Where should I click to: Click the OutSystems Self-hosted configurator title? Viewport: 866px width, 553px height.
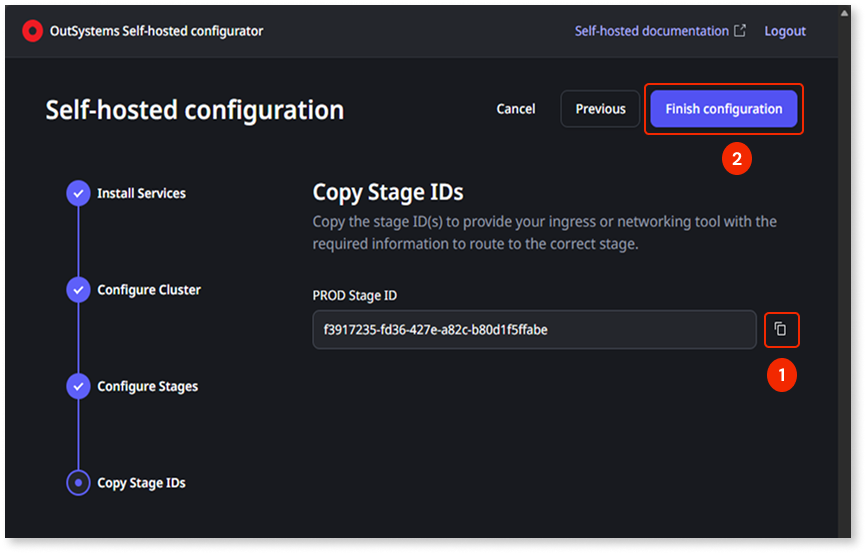tap(156, 31)
